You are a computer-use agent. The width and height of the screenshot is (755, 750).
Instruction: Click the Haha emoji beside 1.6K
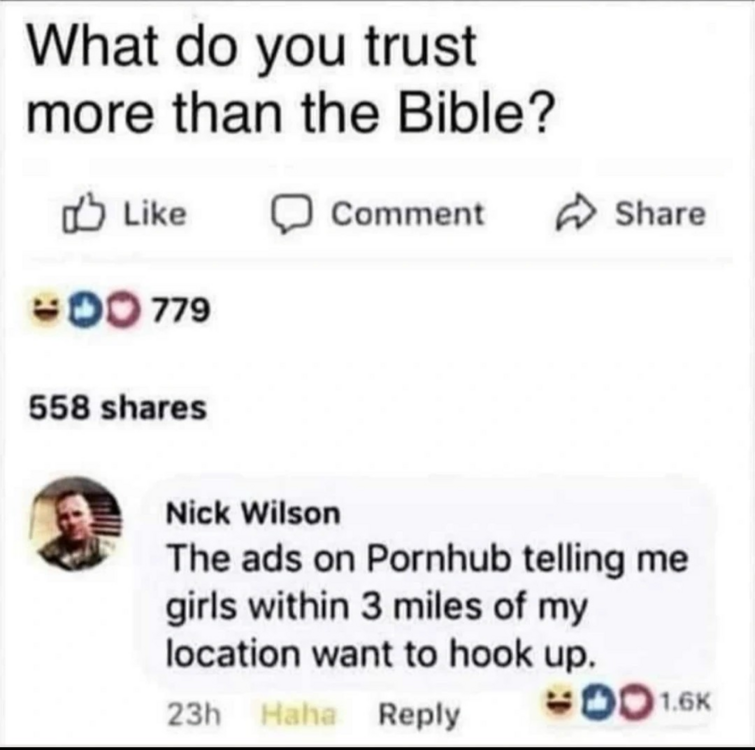(x=561, y=701)
